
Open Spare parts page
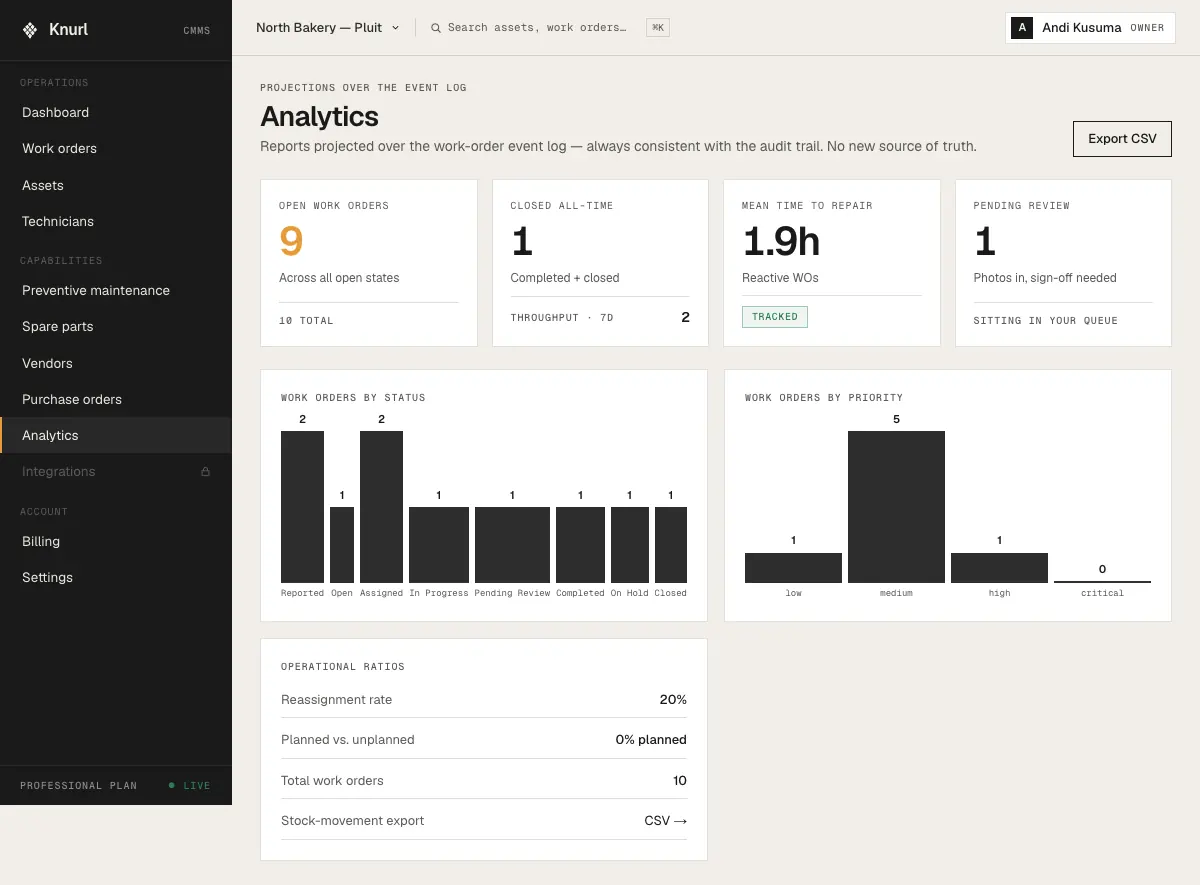(x=116, y=326)
